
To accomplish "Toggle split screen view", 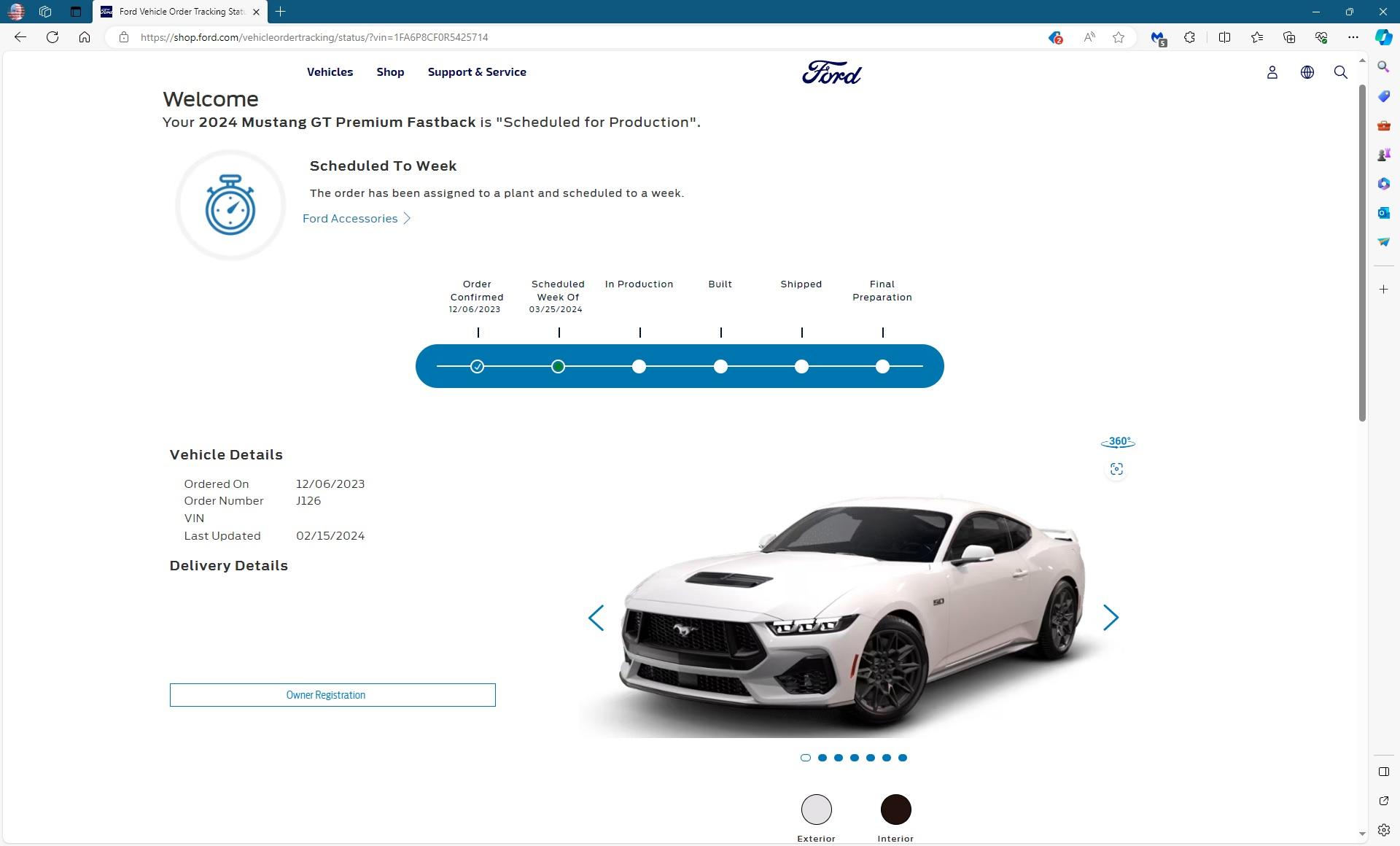I will pyautogui.click(x=1224, y=37).
